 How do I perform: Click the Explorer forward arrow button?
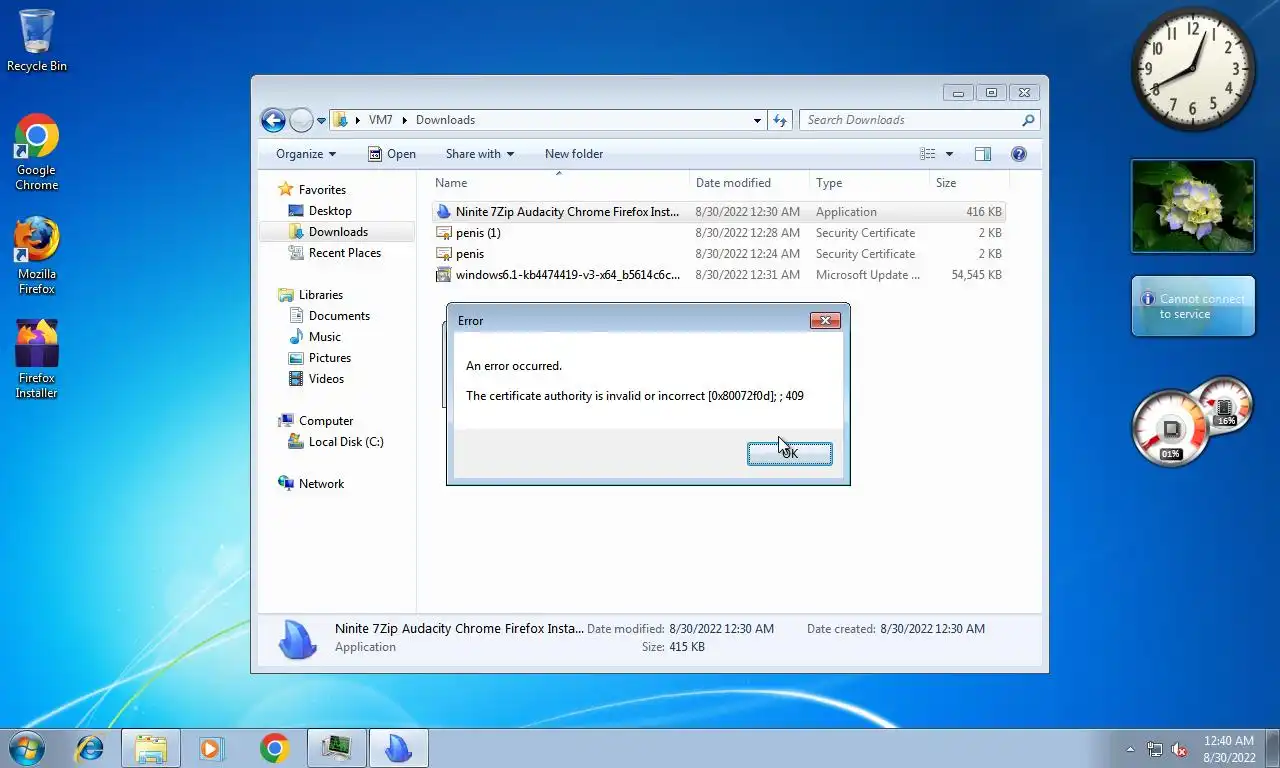(x=301, y=120)
